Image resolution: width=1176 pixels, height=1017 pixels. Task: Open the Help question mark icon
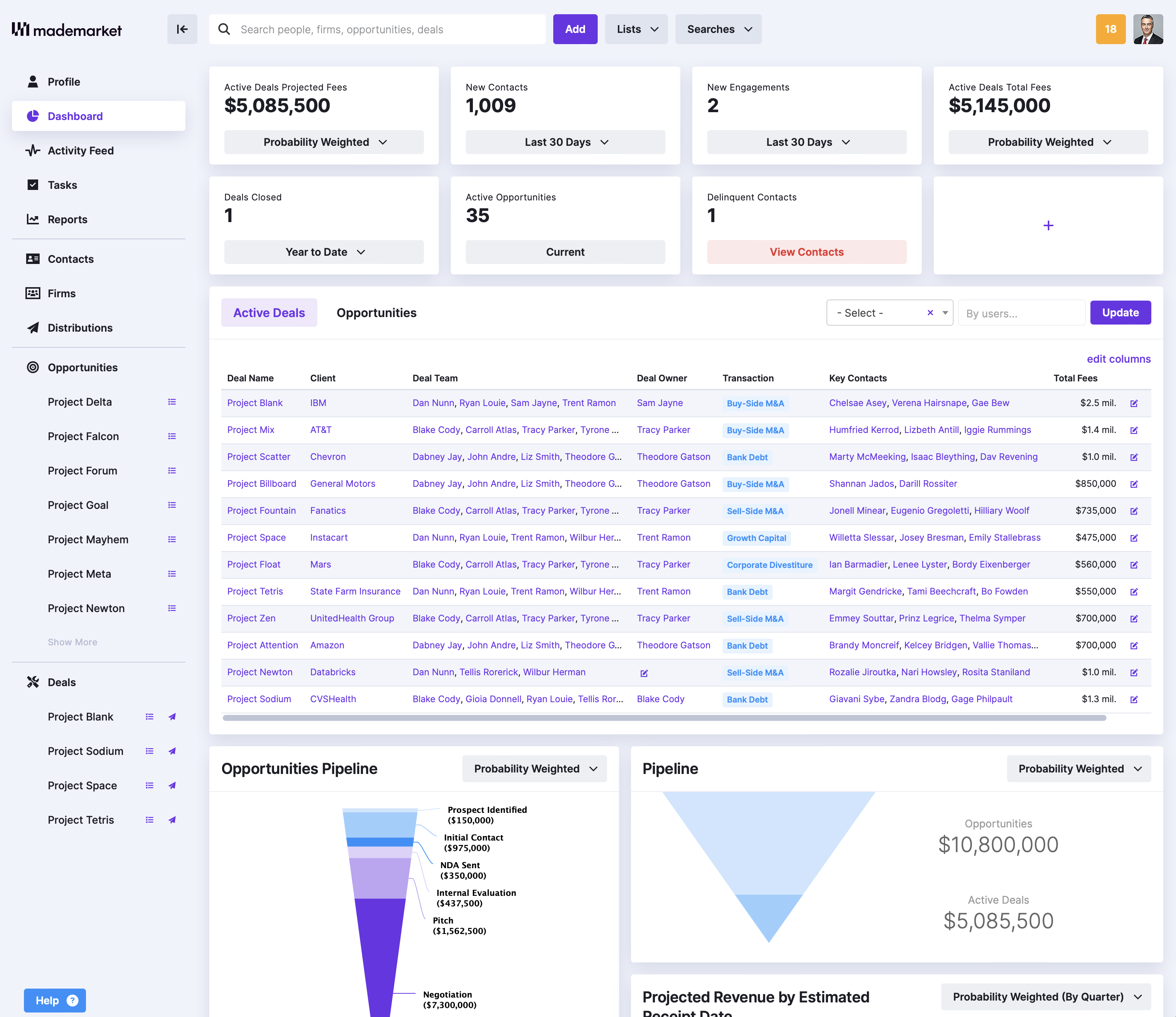click(x=73, y=1001)
